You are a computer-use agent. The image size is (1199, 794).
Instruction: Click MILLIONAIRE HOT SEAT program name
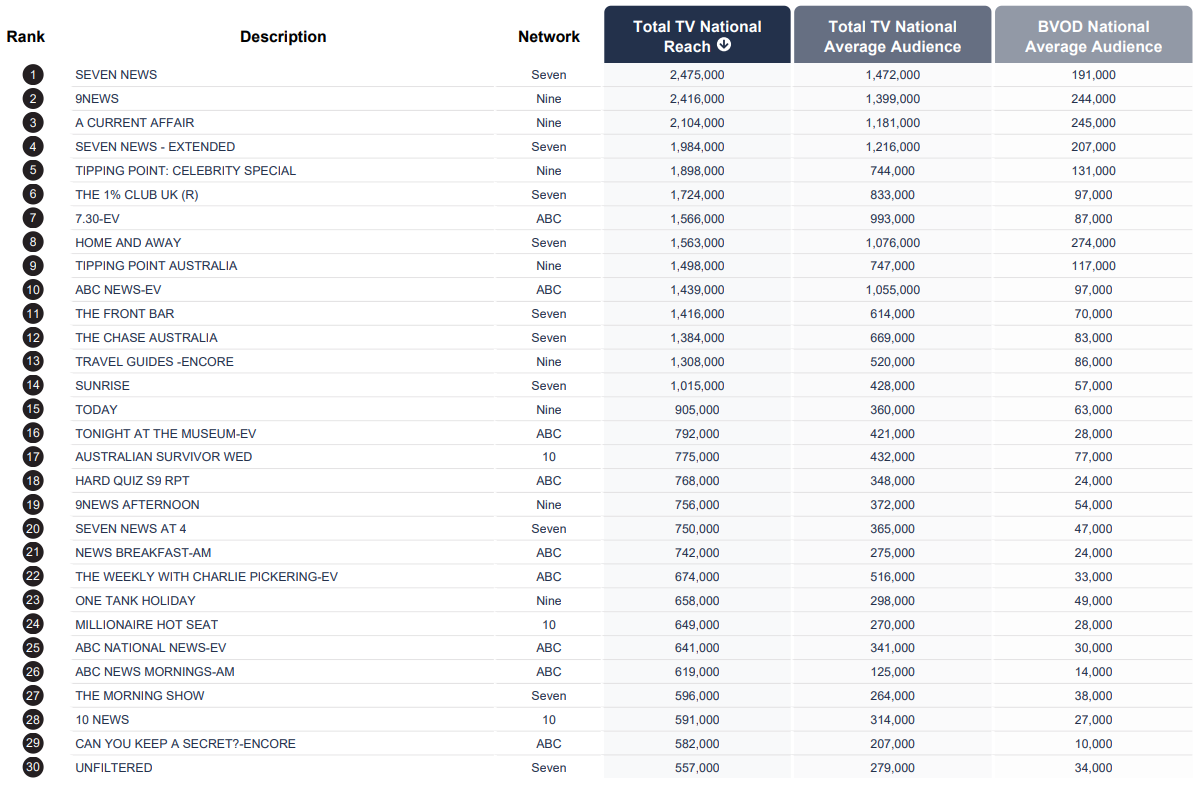coord(146,625)
